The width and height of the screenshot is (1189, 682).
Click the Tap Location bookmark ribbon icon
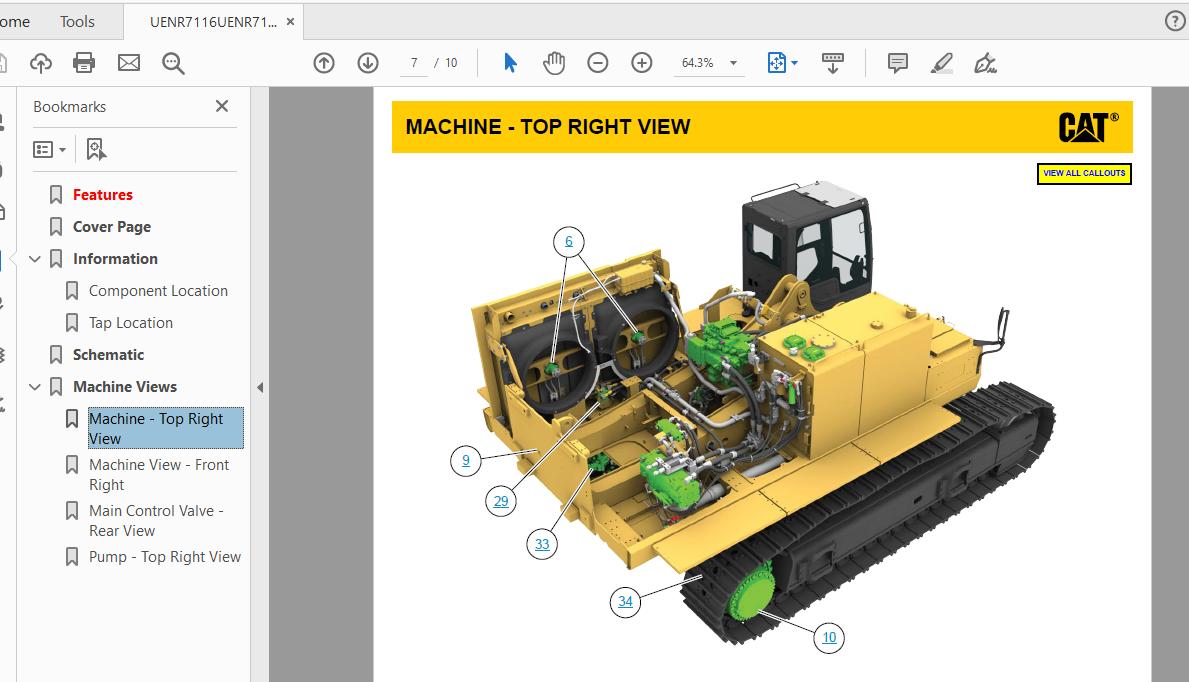tap(72, 322)
